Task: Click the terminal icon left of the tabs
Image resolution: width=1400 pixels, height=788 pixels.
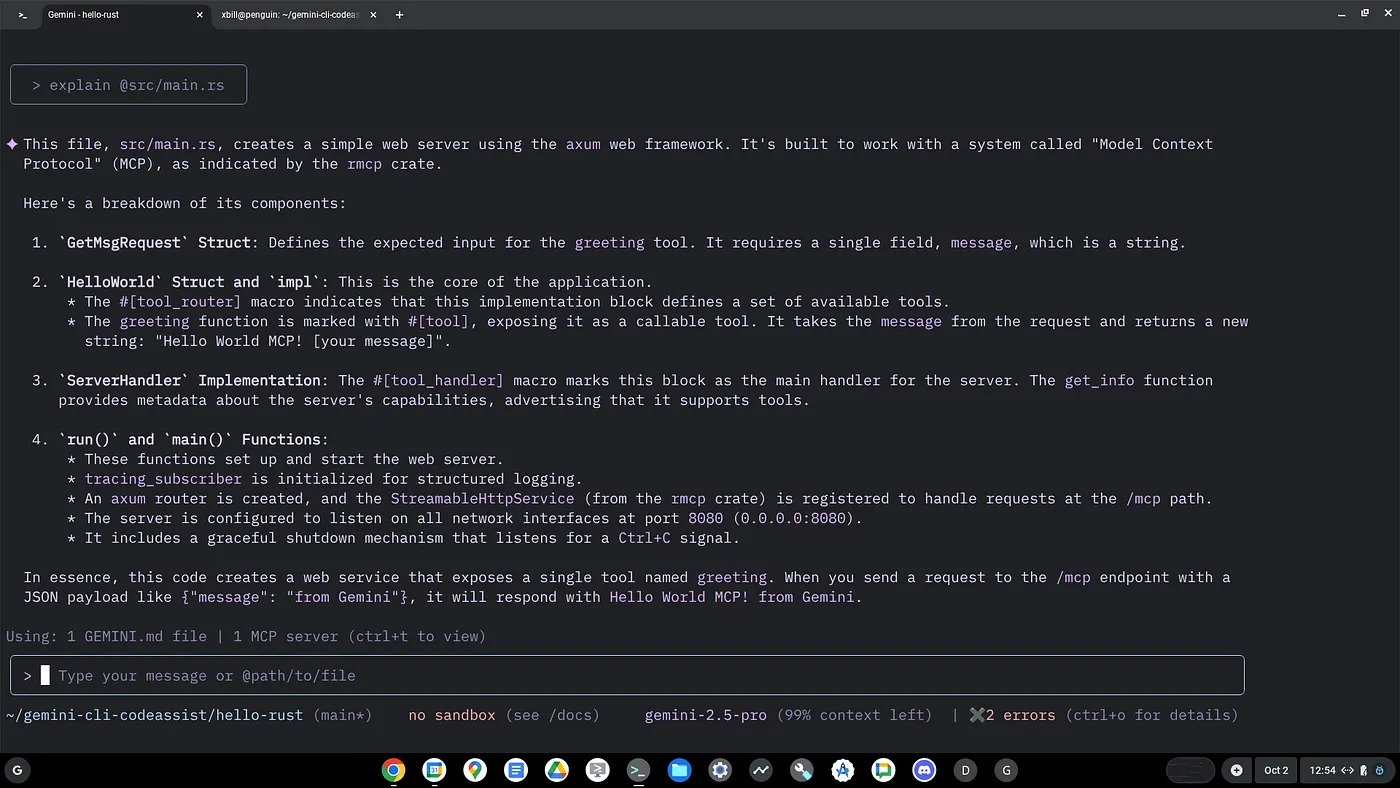Action: [x=22, y=15]
